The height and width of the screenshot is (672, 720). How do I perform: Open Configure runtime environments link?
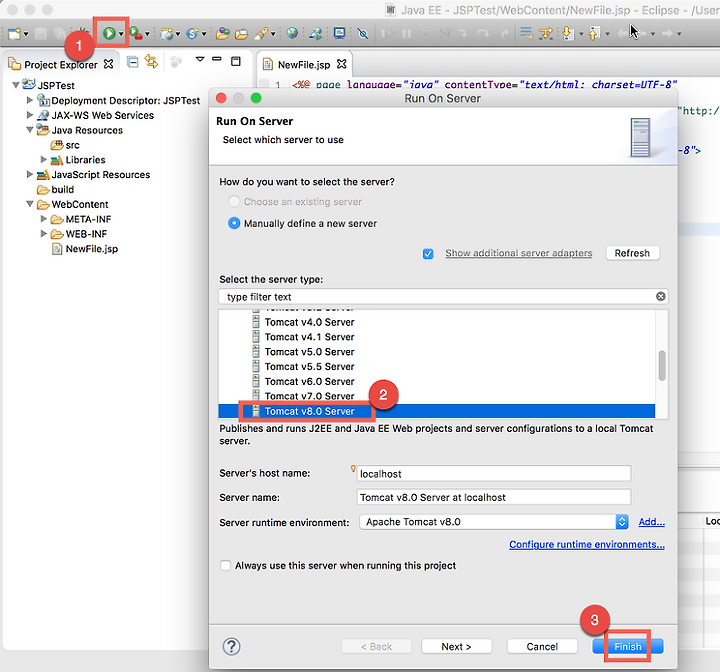587,544
